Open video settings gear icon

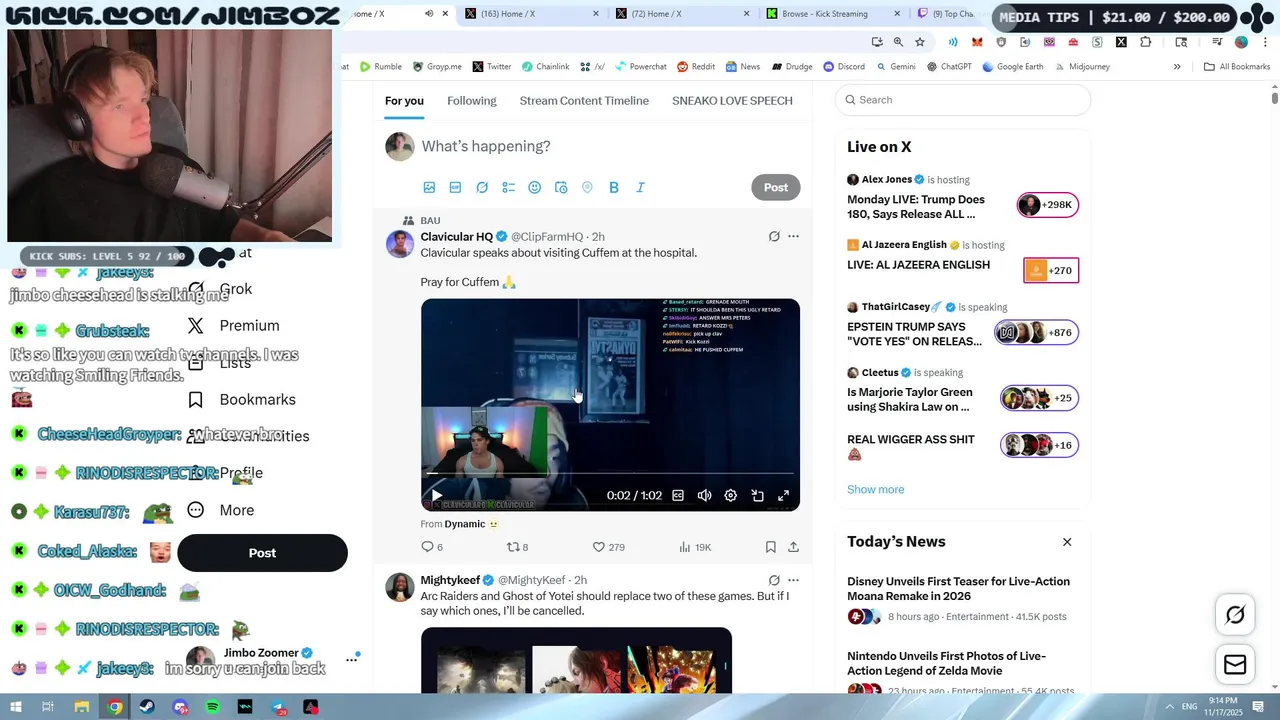[730, 495]
